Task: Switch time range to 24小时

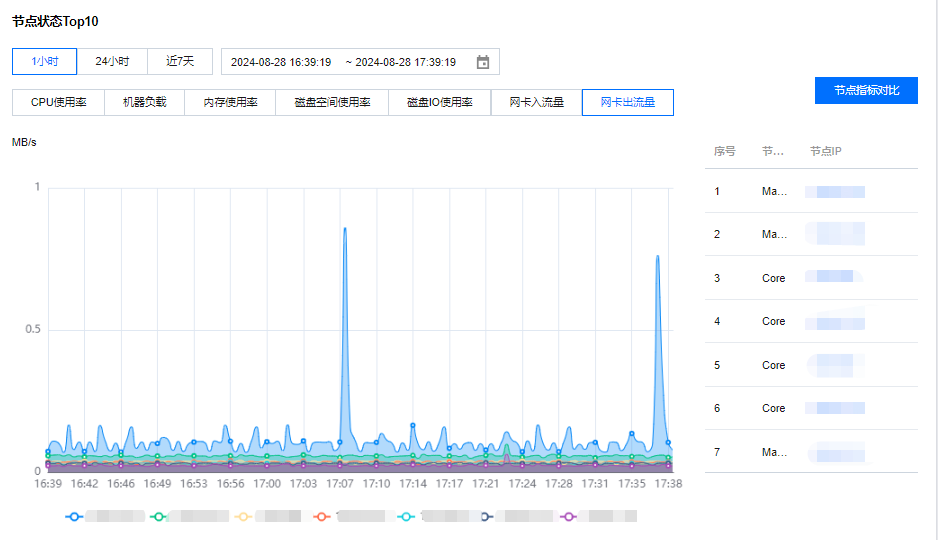Action: pyautogui.click(x=112, y=62)
